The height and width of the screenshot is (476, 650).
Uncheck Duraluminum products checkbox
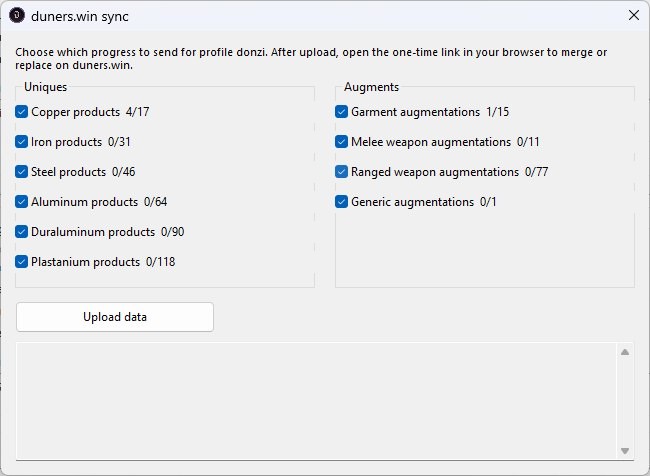[21, 231]
